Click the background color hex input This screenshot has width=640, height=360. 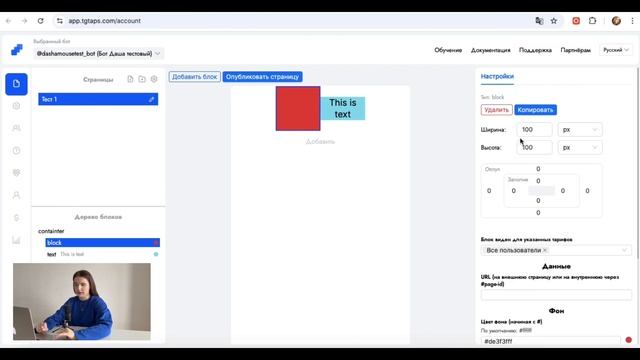550,341
